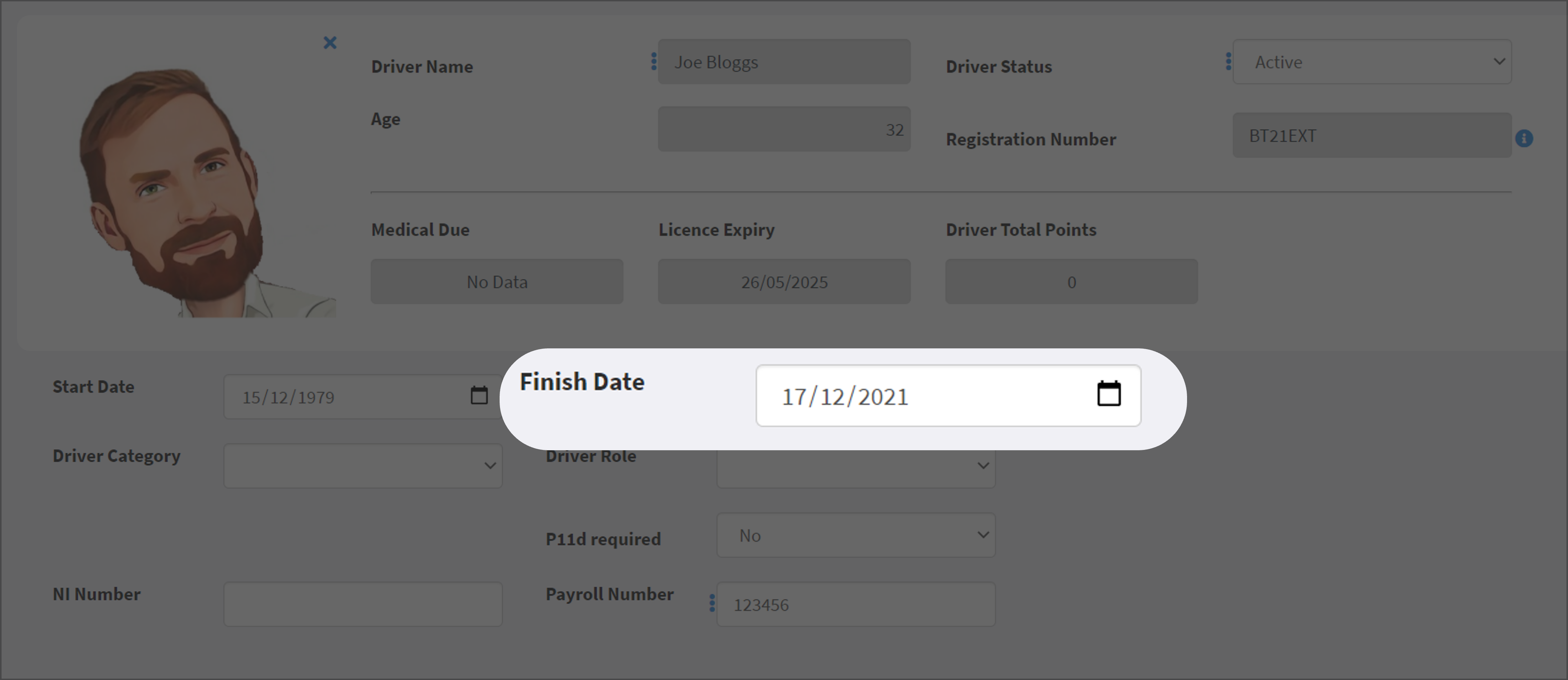Screen dimensions: 1568x680
Task: Open the dots menu beside Driver Status
Action: pyautogui.click(x=1228, y=61)
